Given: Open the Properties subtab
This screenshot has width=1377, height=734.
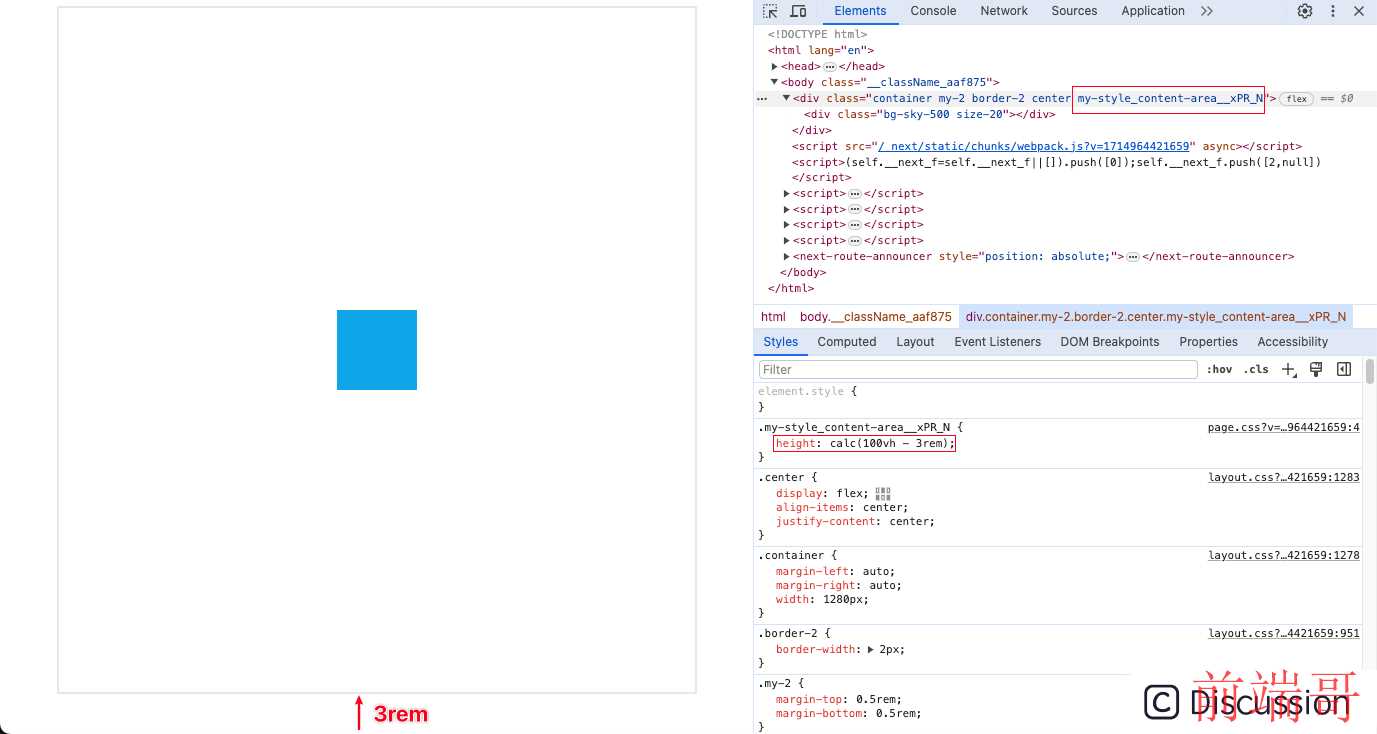Looking at the screenshot, I should tap(1208, 342).
